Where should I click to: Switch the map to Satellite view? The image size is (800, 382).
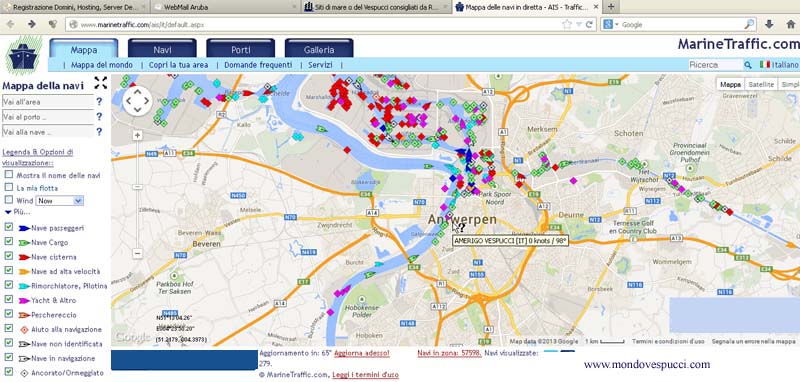761,85
